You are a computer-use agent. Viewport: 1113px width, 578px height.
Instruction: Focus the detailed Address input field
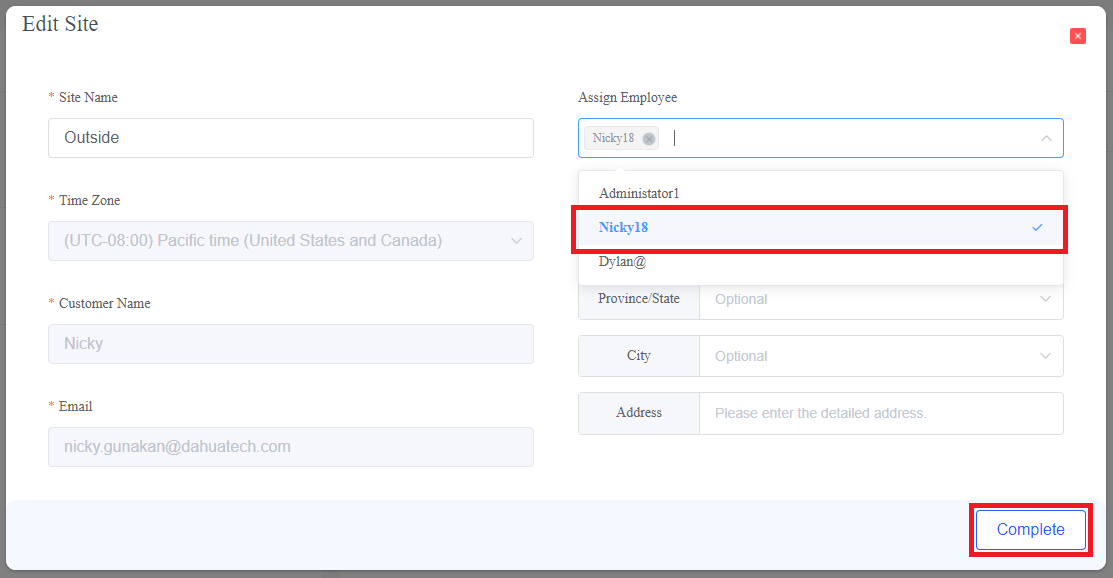[x=880, y=413]
